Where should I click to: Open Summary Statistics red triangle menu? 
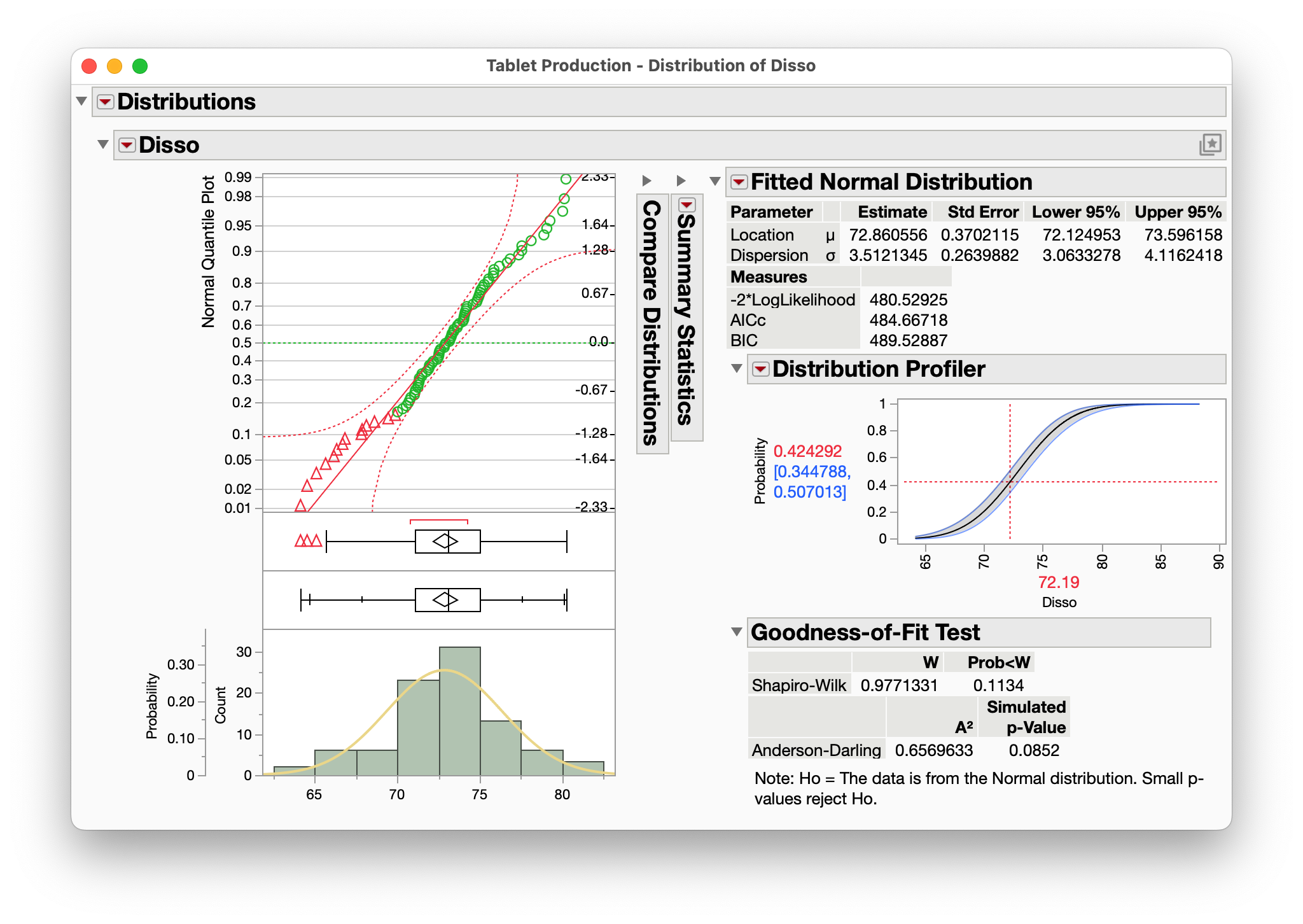point(687,205)
